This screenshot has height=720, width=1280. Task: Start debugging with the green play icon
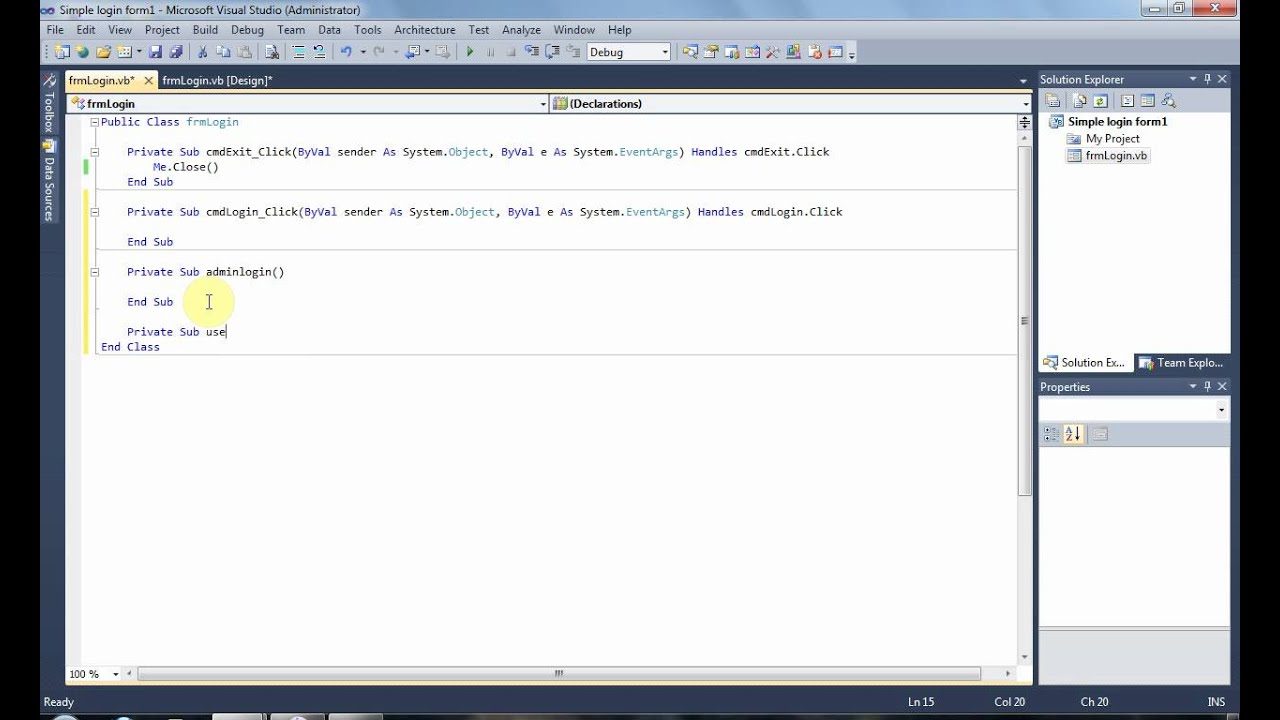click(470, 52)
